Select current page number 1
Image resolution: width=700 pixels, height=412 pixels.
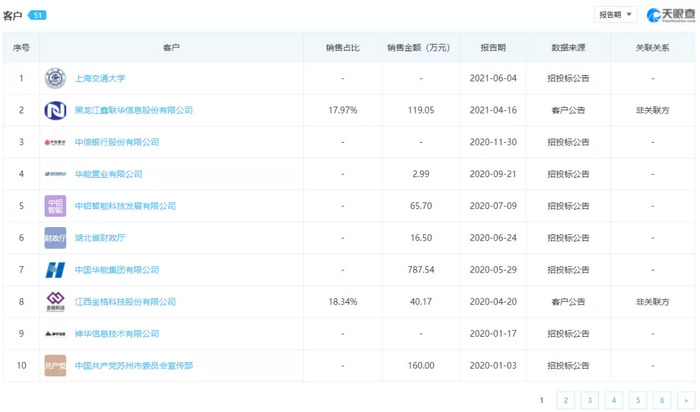coord(542,400)
